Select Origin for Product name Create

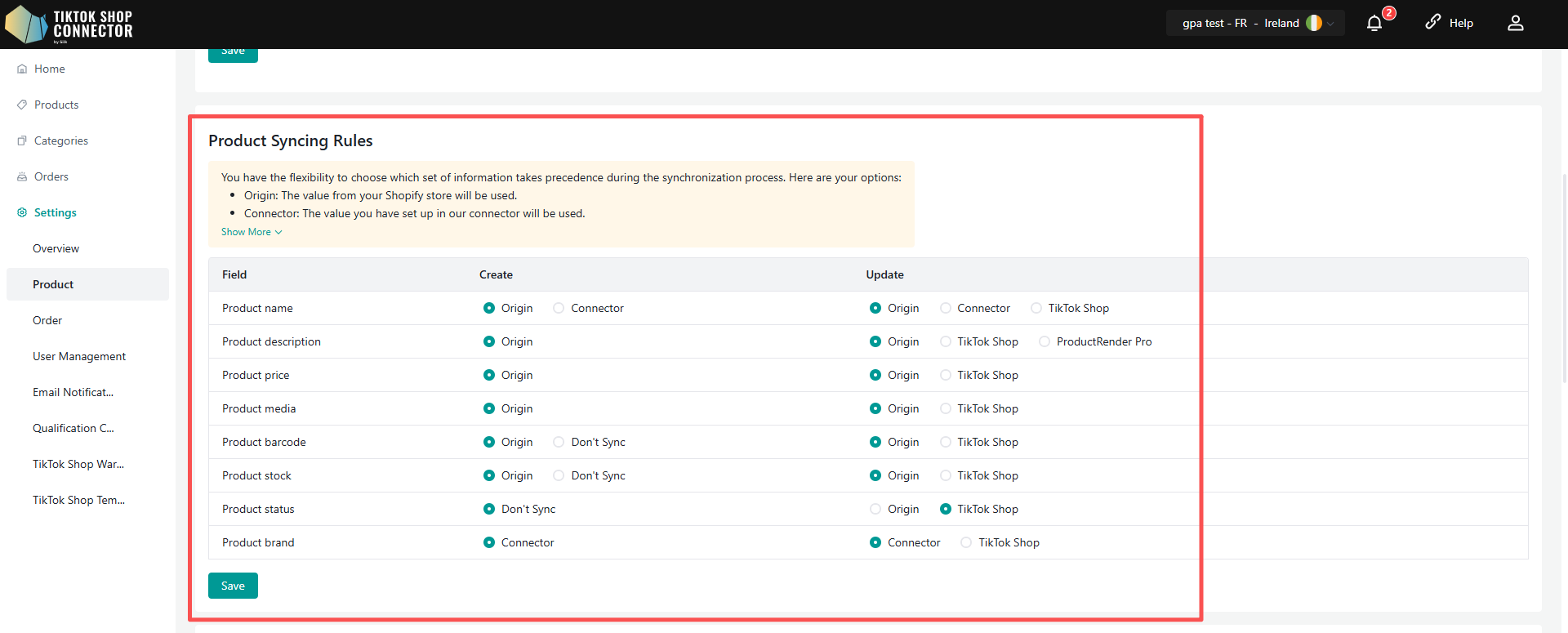[489, 308]
